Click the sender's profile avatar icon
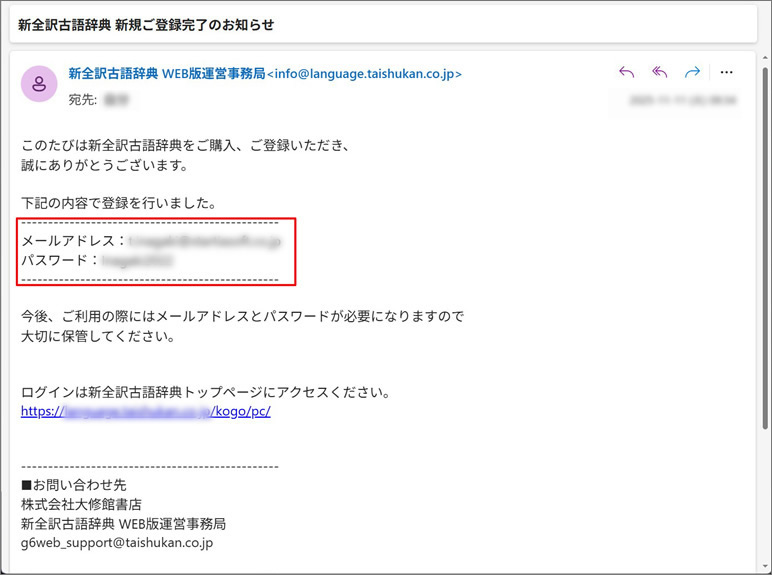 coord(39,84)
